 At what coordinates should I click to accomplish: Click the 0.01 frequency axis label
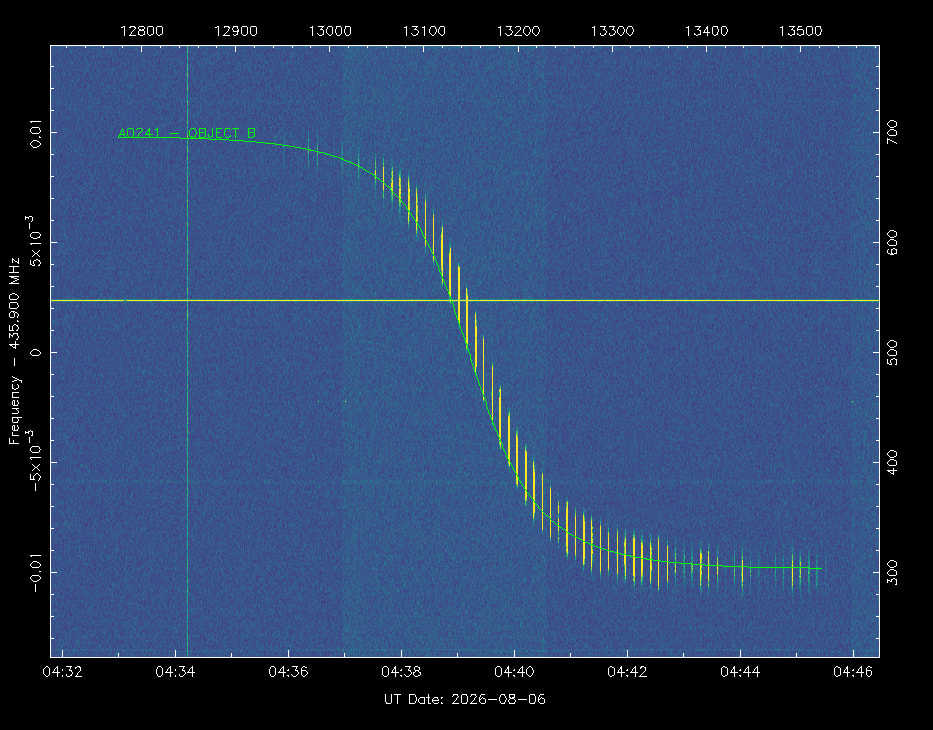(x=36, y=133)
